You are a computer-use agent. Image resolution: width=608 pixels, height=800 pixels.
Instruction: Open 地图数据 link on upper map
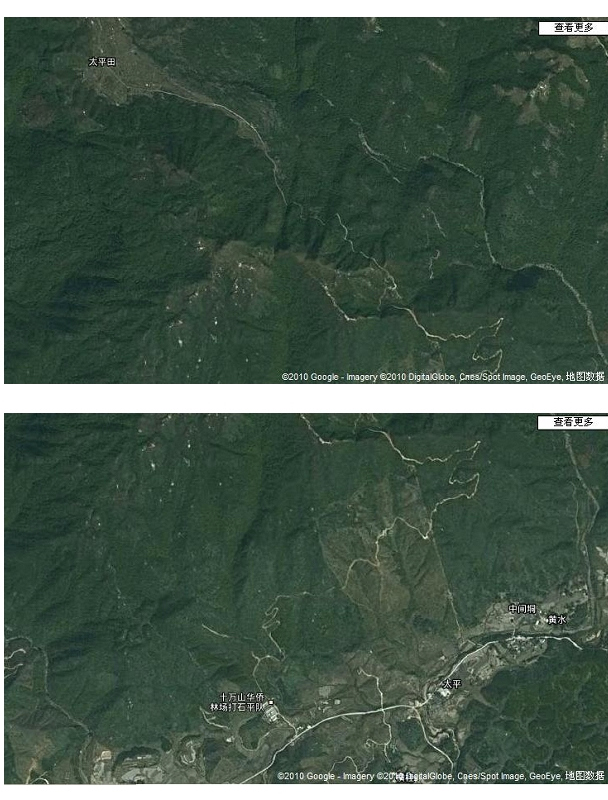(x=585, y=377)
